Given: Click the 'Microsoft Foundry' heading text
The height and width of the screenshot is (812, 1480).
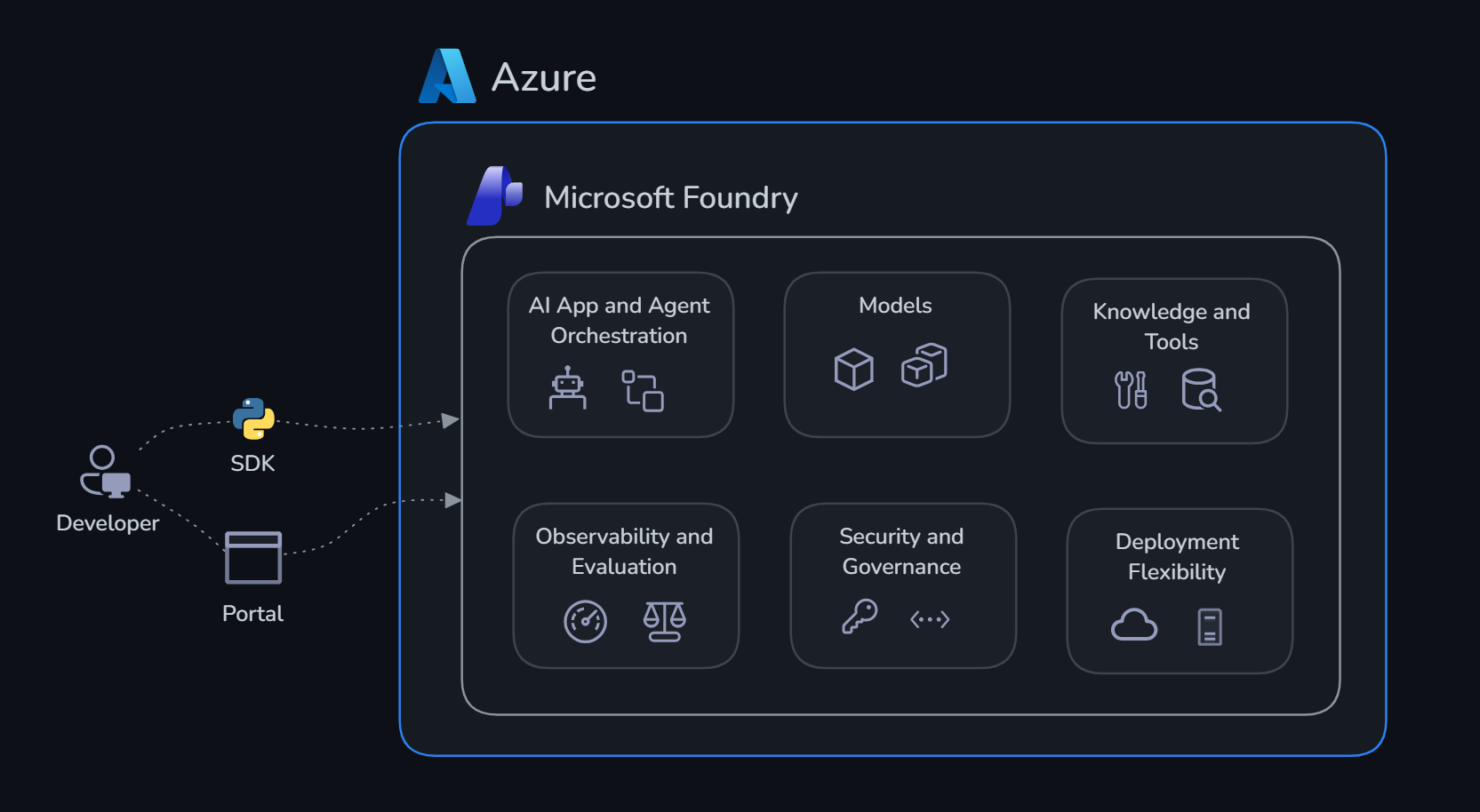Looking at the screenshot, I should (x=671, y=197).
